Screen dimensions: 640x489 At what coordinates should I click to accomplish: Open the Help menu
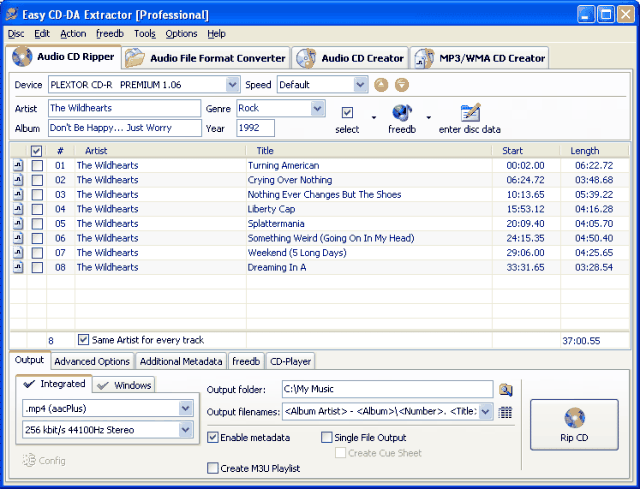tap(216, 34)
